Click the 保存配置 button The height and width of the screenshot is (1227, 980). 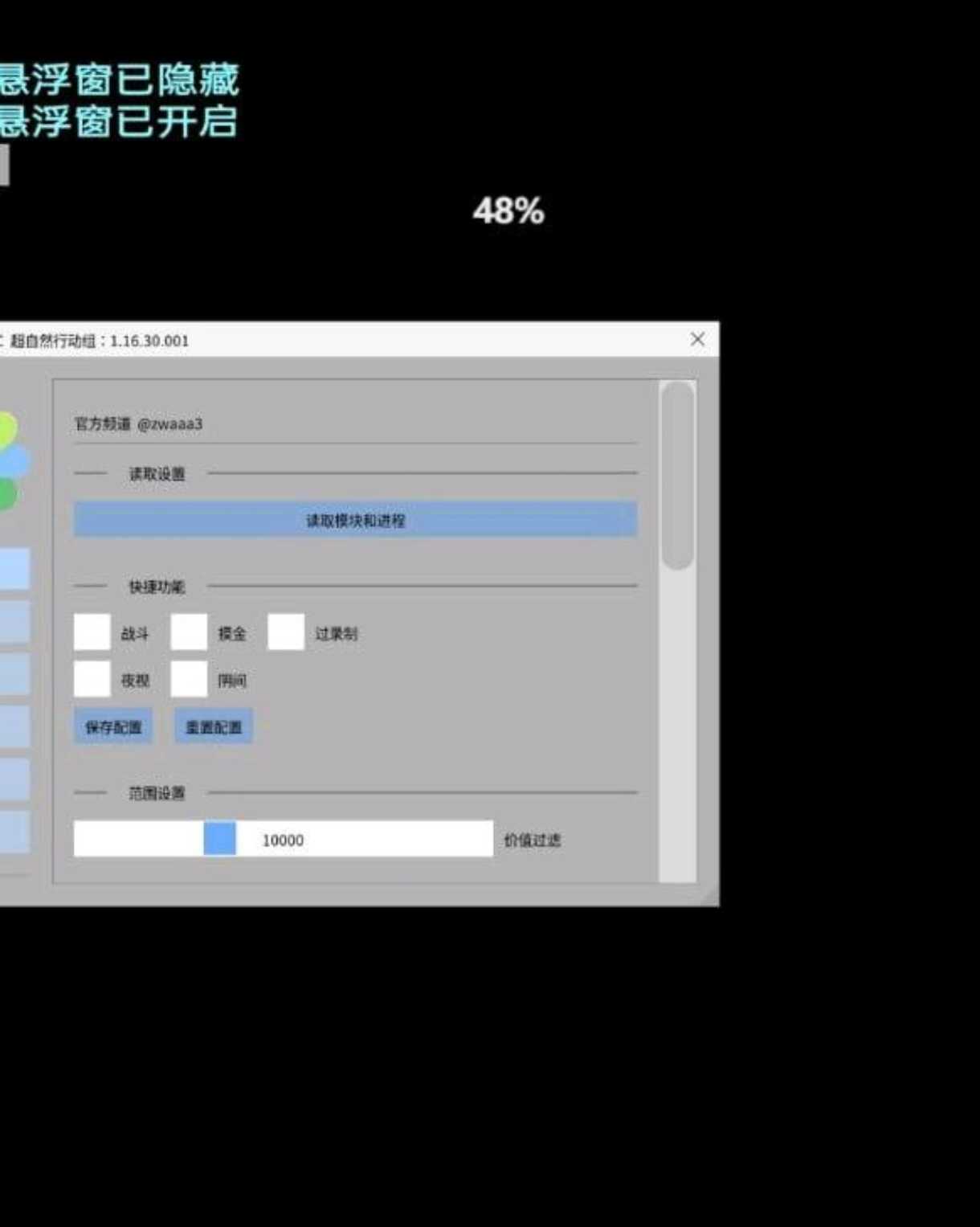113,727
